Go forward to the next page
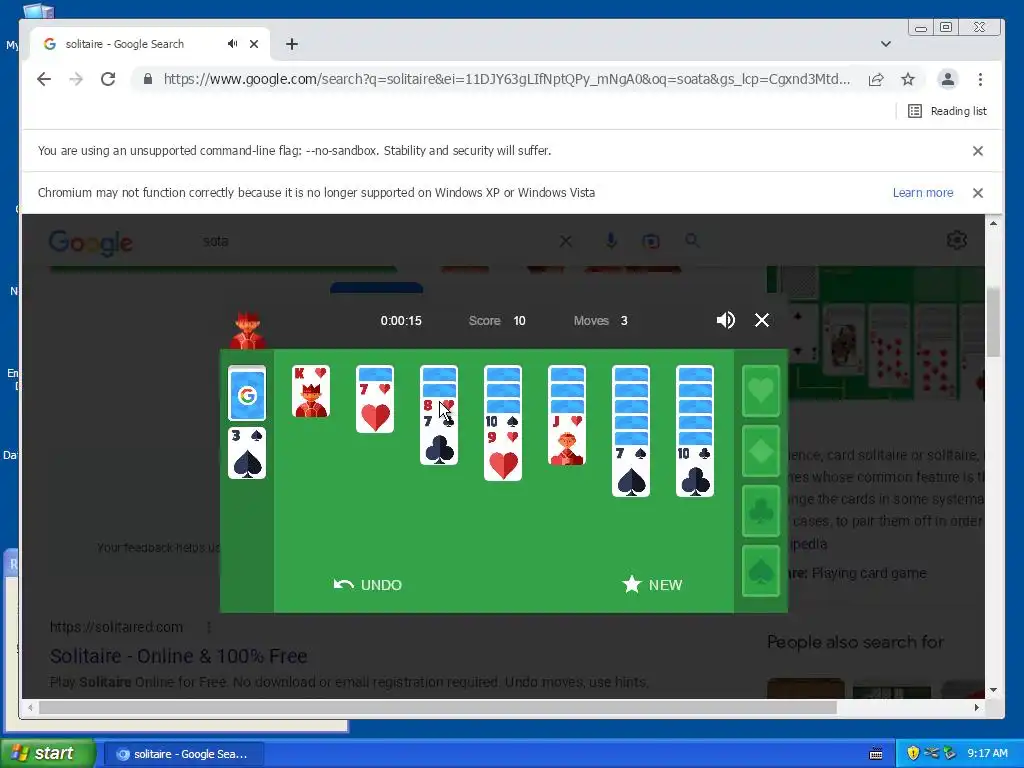Screen dimensions: 1024x768 [x=76, y=79]
